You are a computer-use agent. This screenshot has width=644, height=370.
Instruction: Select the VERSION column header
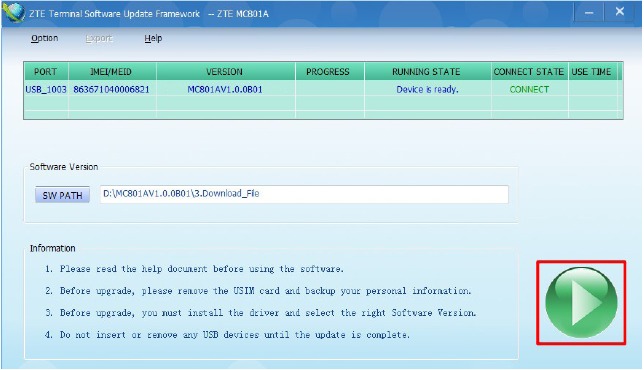click(x=225, y=71)
